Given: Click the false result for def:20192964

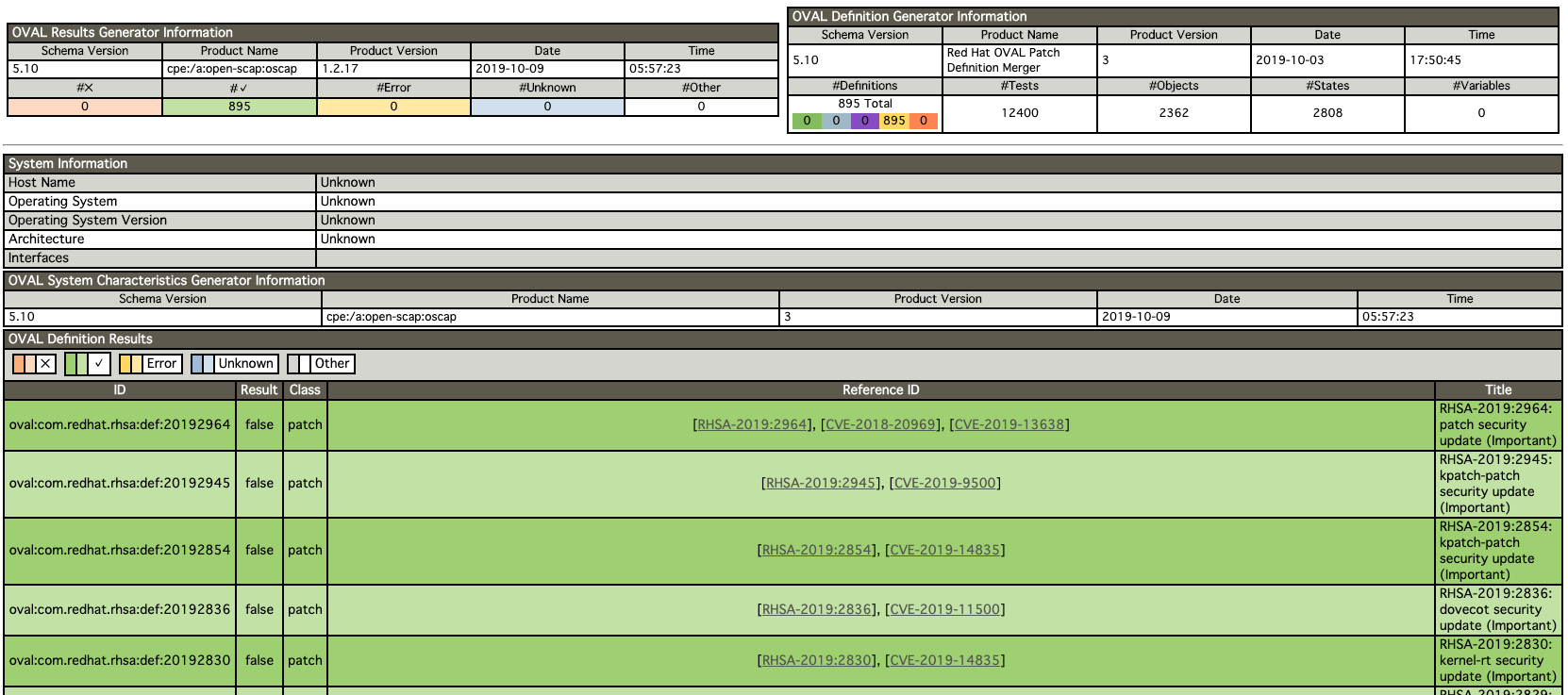Looking at the screenshot, I should click(x=259, y=424).
